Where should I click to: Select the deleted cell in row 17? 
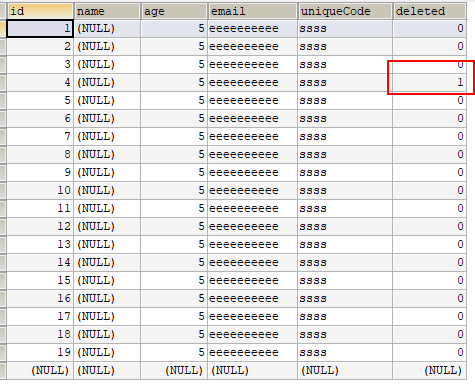point(430,316)
